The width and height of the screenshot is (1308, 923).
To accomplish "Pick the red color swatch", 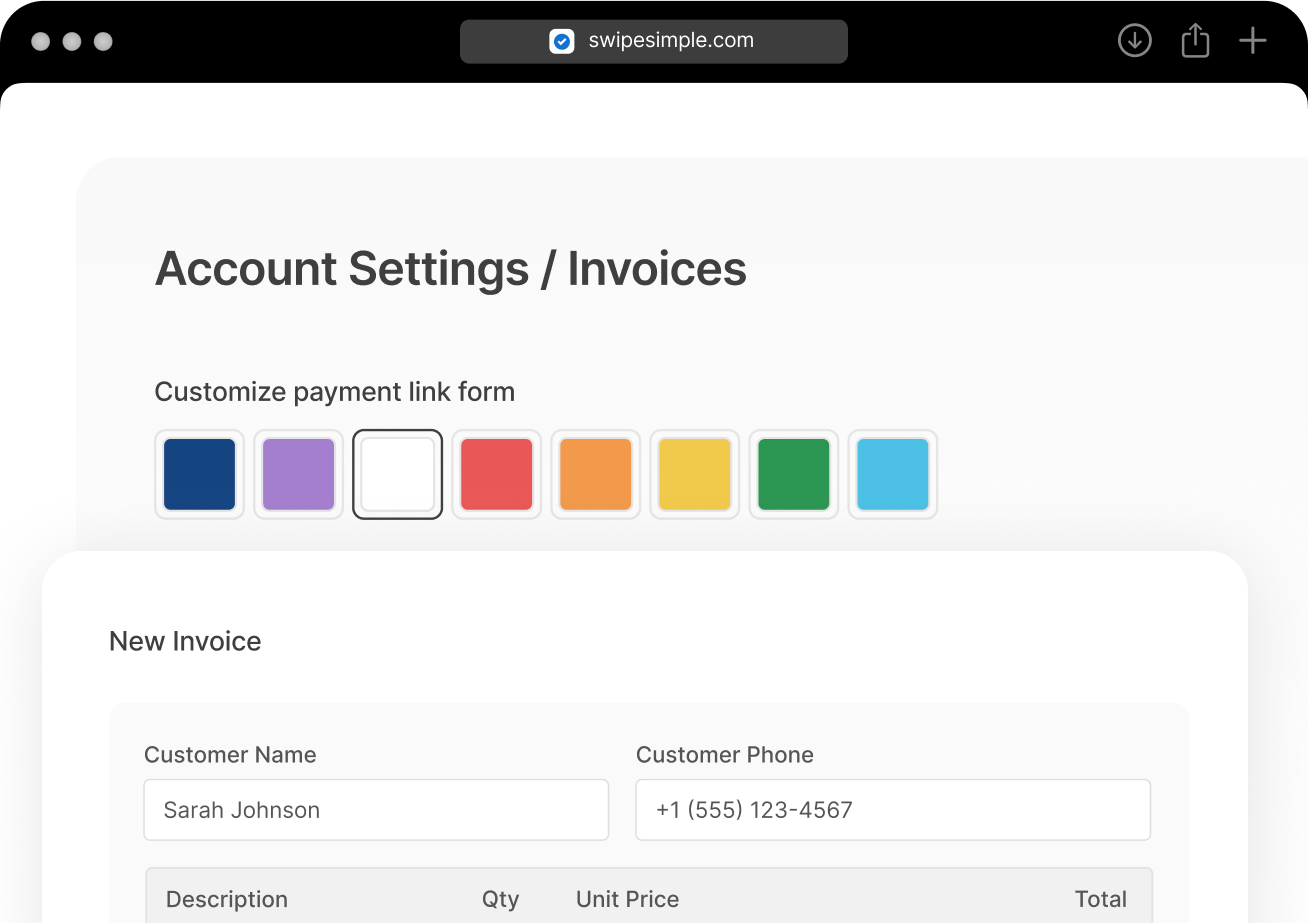I will pyautogui.click(x=497, y=474).
